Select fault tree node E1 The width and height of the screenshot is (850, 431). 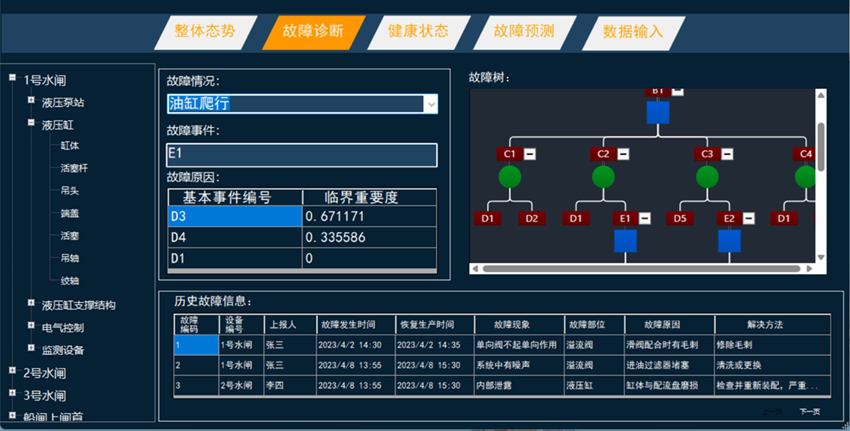pyautogui.click(x=625, y=218)
